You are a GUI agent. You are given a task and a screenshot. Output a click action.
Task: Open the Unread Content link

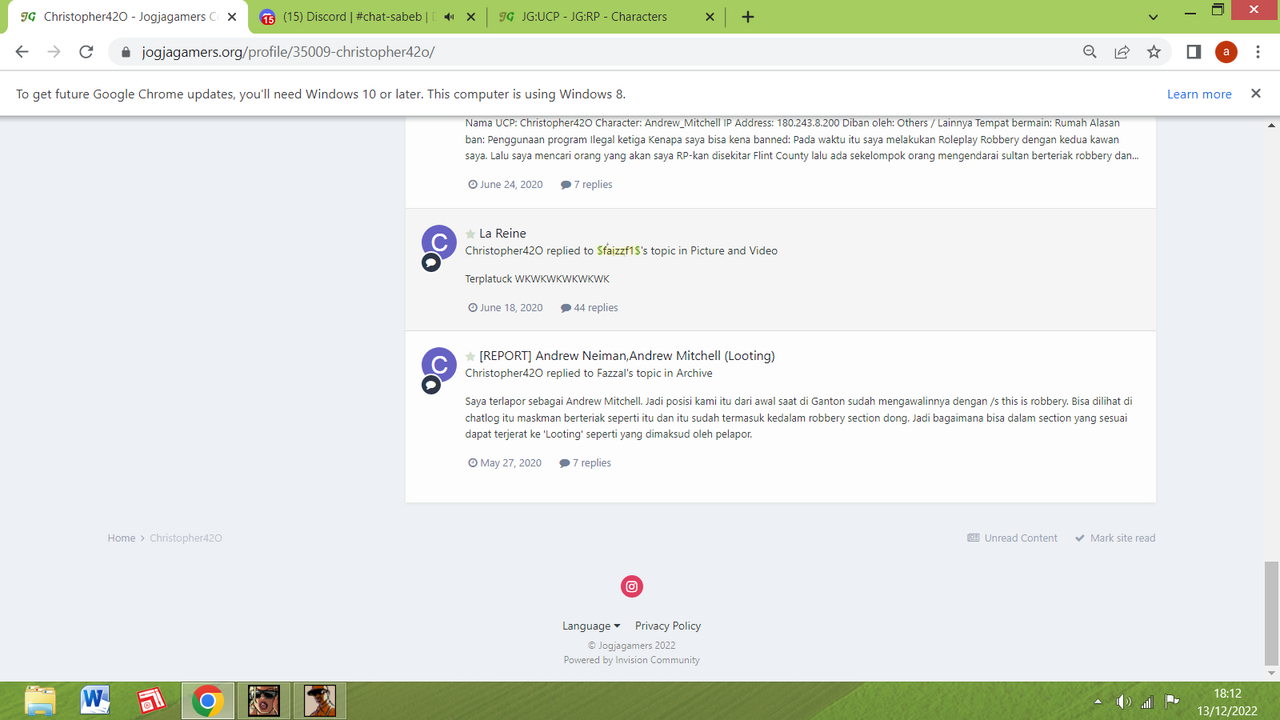[1012, 538]
